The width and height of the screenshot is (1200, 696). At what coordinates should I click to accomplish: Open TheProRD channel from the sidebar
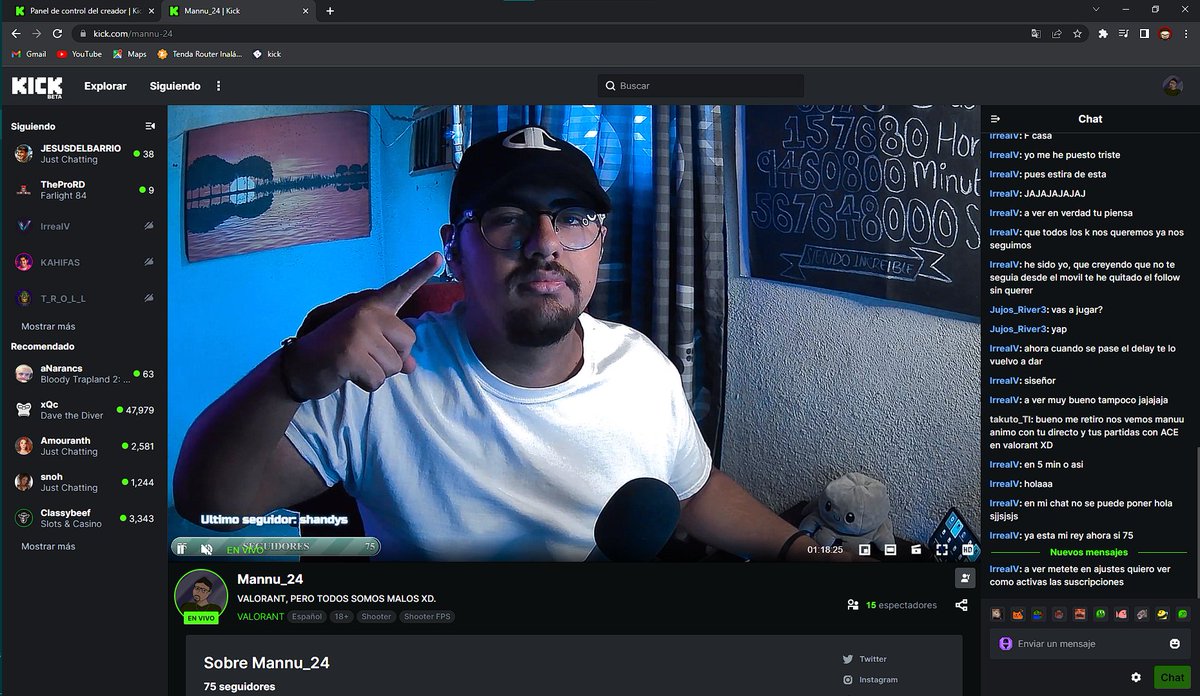pyautogui.click(x=84, y=190)
